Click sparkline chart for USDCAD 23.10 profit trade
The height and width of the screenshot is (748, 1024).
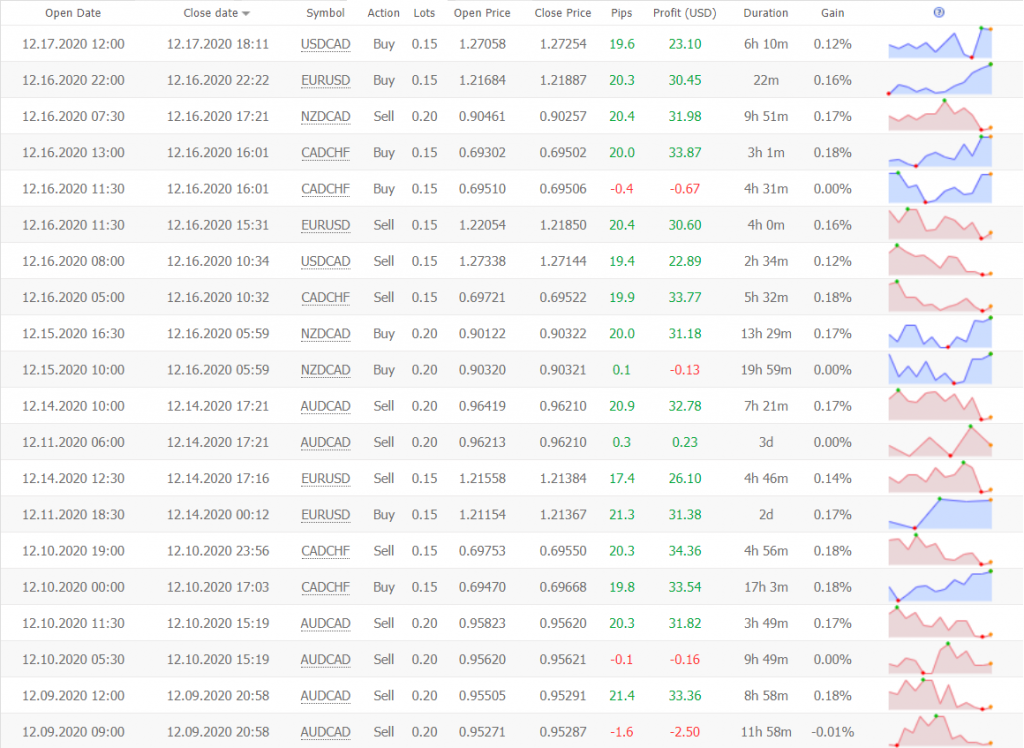click(940, 43)
